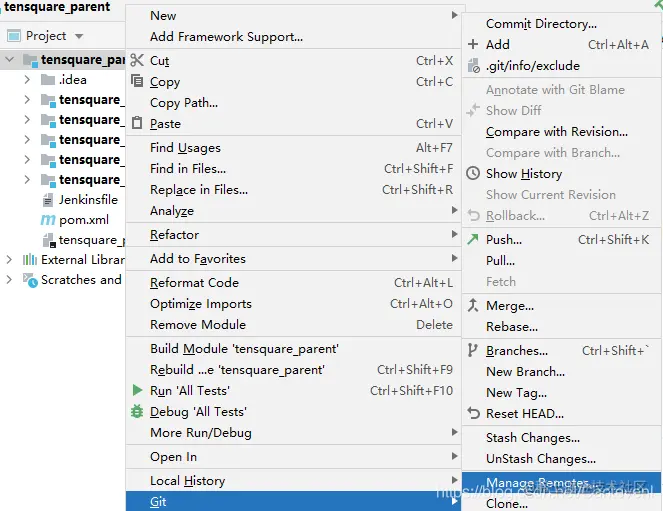Click the .git/info/exclude file icon

point(474,66)
